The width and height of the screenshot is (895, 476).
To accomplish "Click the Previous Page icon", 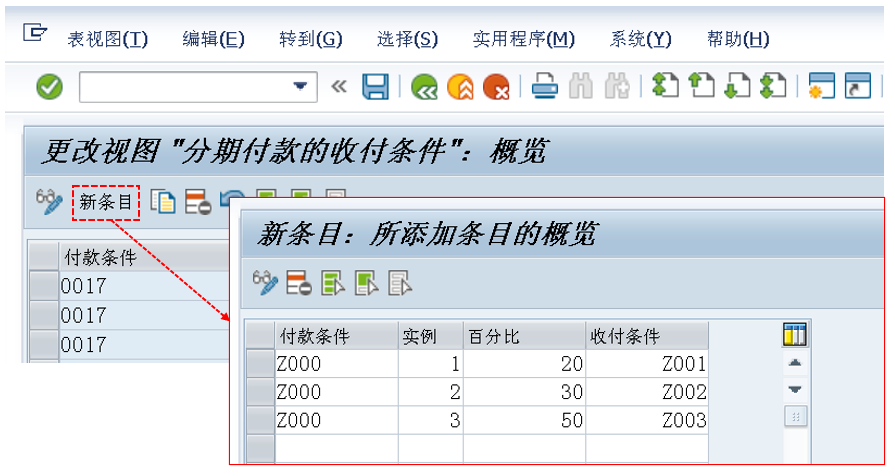I will (702, 86).
